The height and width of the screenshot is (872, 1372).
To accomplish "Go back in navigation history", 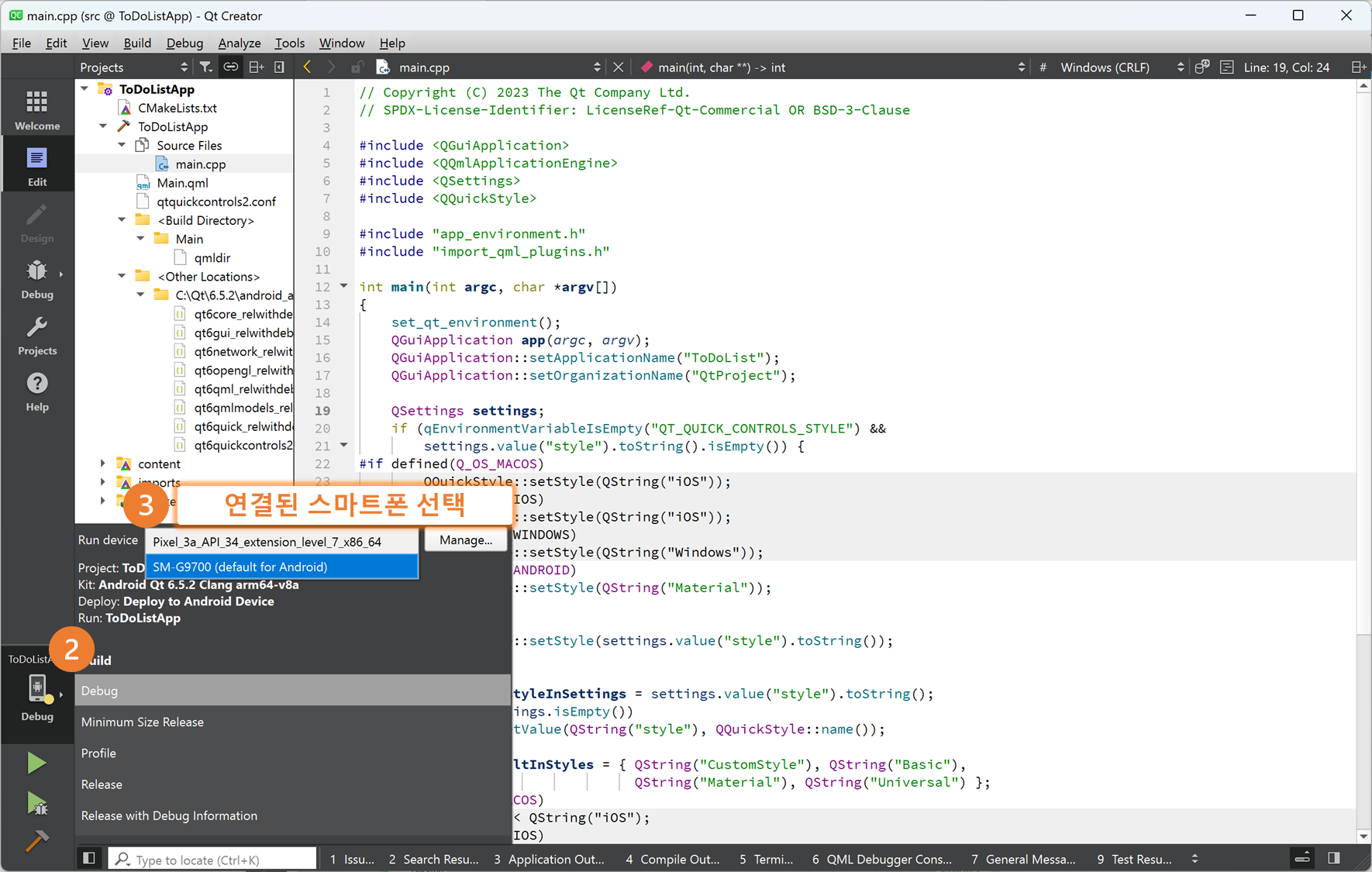I will [x=307, y=67].
